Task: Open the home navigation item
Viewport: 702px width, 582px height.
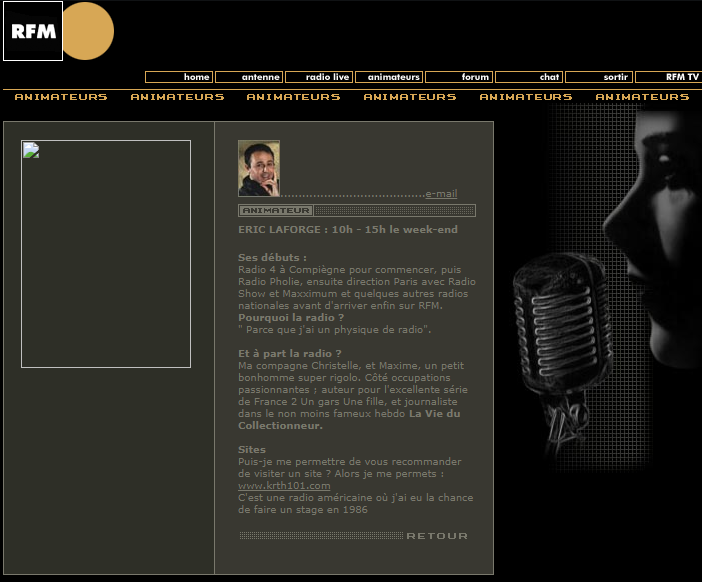Action: (179, 77)
